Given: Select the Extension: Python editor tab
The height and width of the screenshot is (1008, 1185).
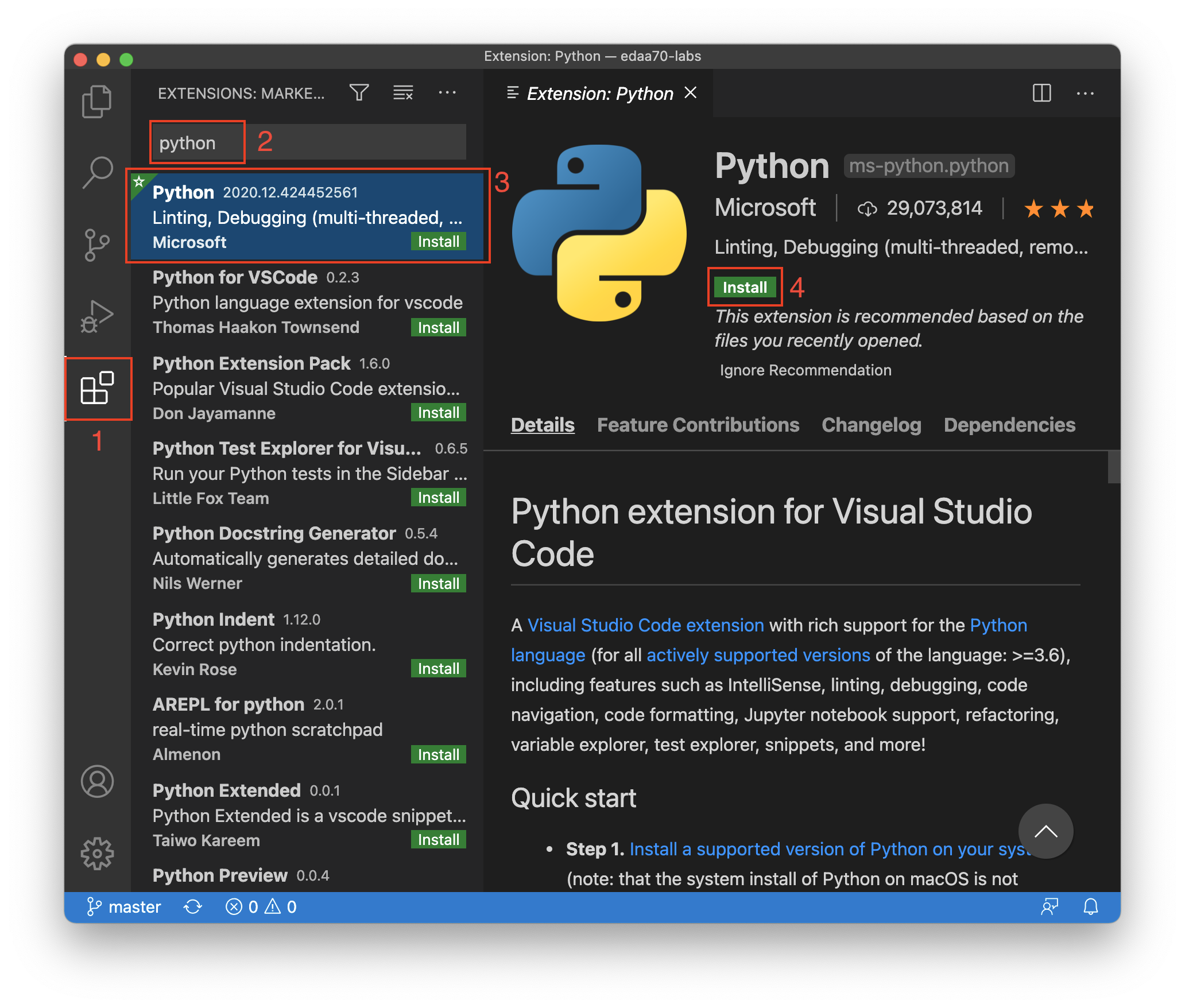Looking at the screenshot, I should point(599,93).
